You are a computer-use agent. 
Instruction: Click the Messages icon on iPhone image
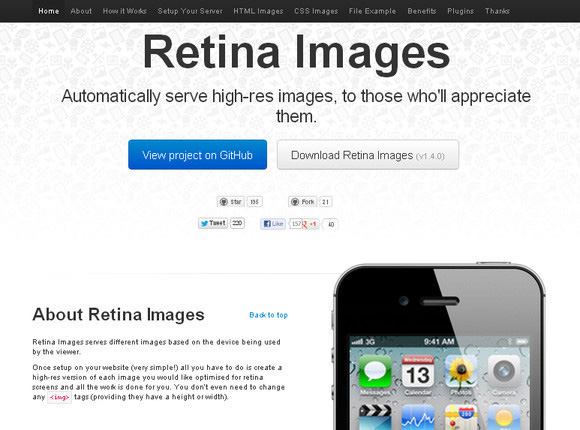click(375, 372)
